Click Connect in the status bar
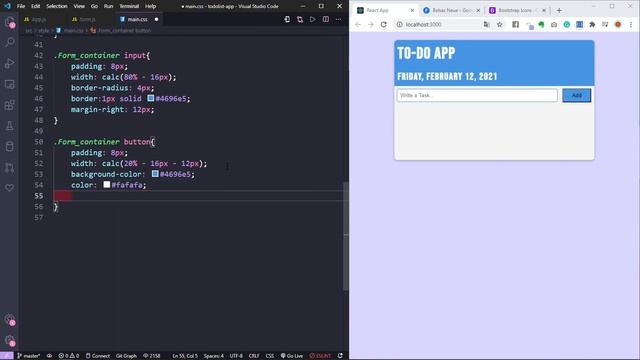This screenshot has height=360, width=640. (x=98, y=356)
